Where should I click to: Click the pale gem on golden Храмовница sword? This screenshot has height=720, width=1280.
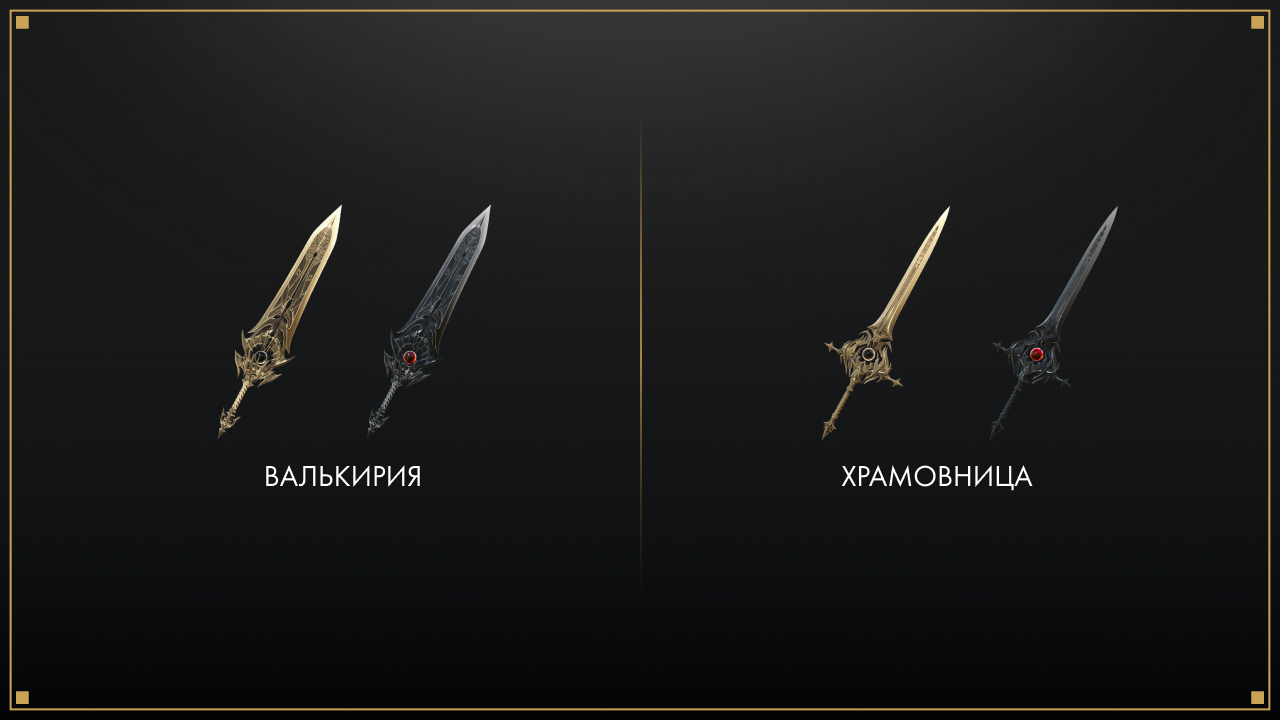click(869, 354)
